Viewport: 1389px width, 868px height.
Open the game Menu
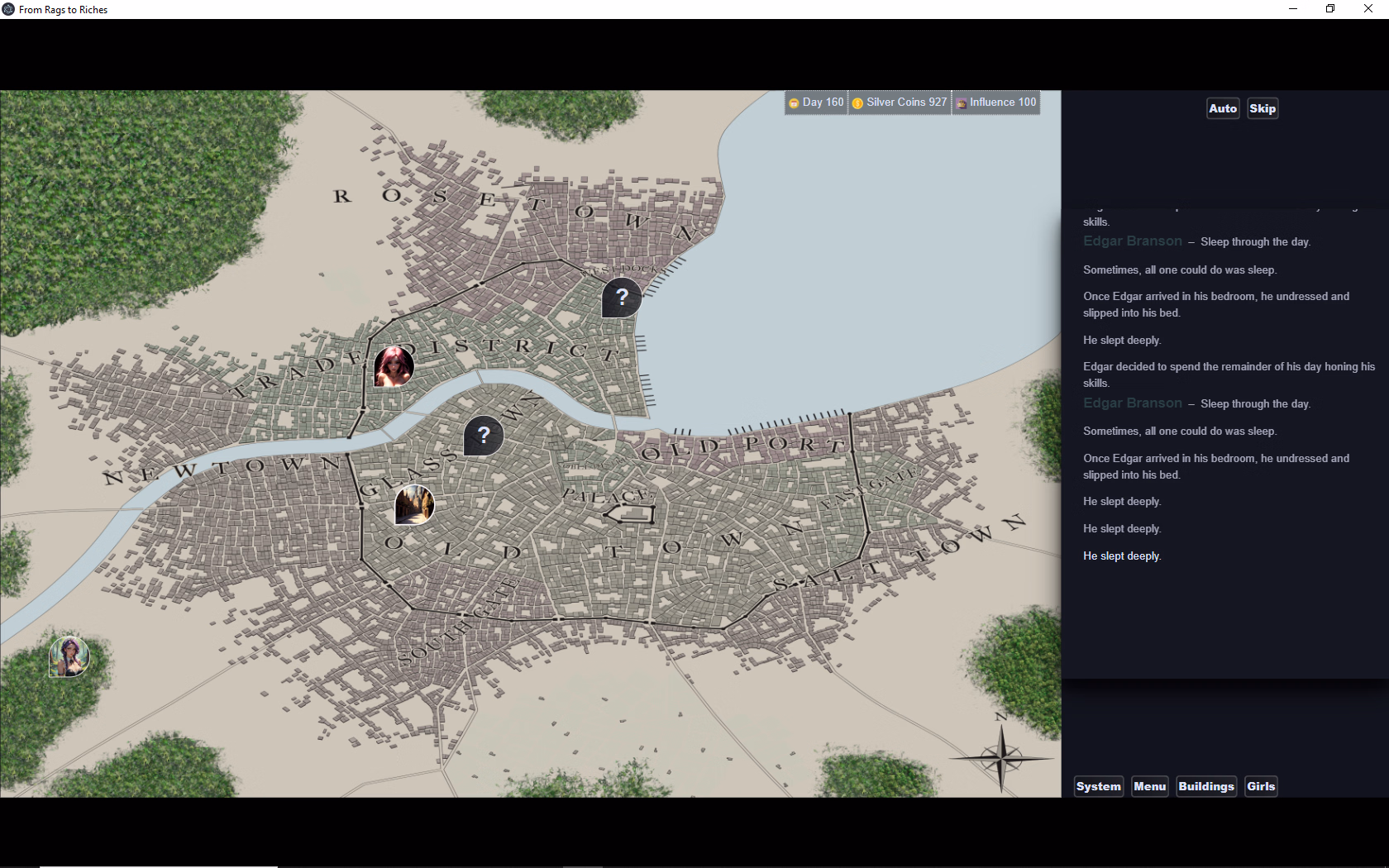1149,786
